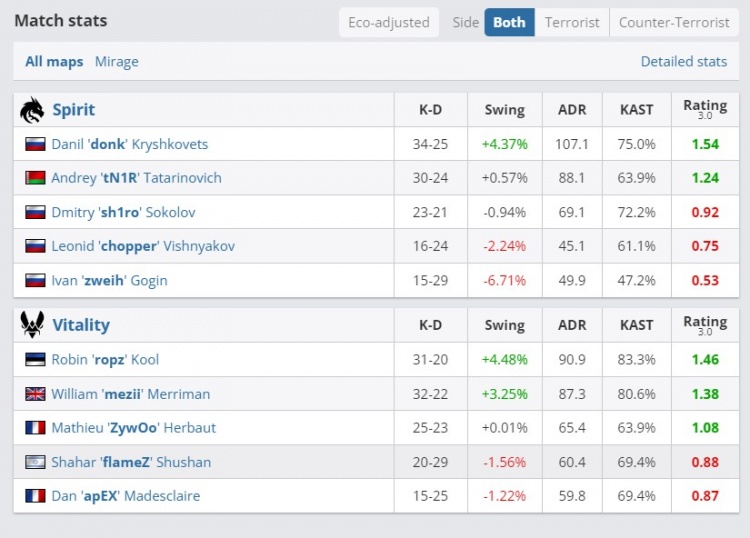750x538 pixels.
Task: Click the Spirit dragon team logo
Action: (32, 110)
